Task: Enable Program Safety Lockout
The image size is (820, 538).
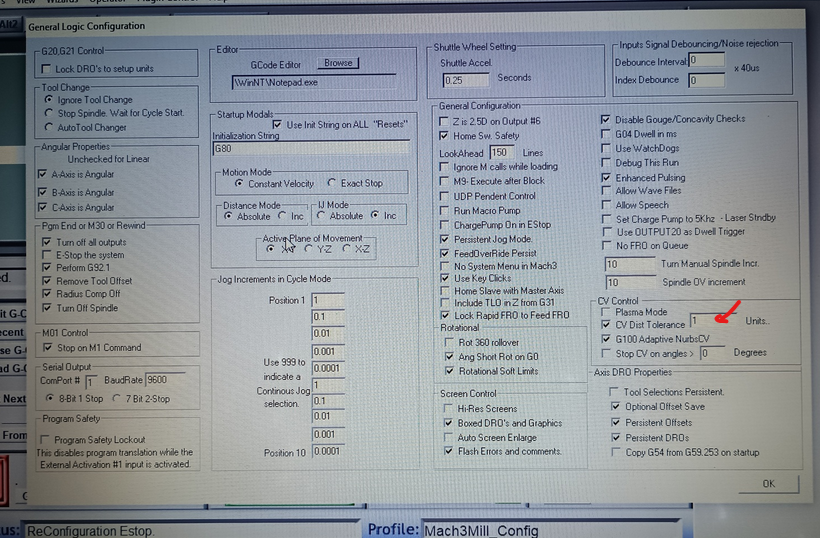Action: (45, 439)
